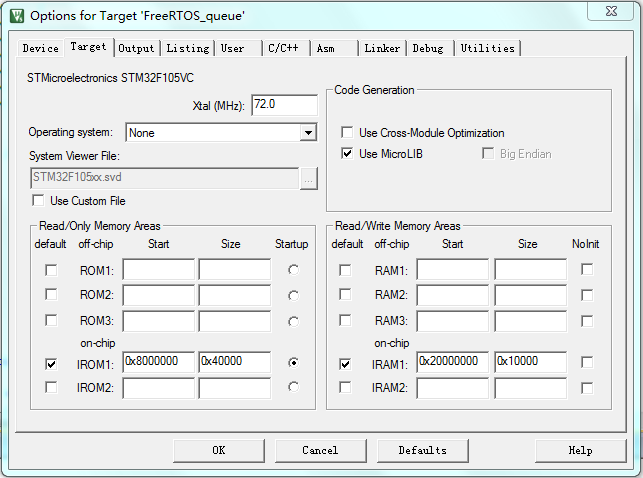Click the ROM1 Start address field
The height and width of the screenshot is (478, 643).
point(159,269)
